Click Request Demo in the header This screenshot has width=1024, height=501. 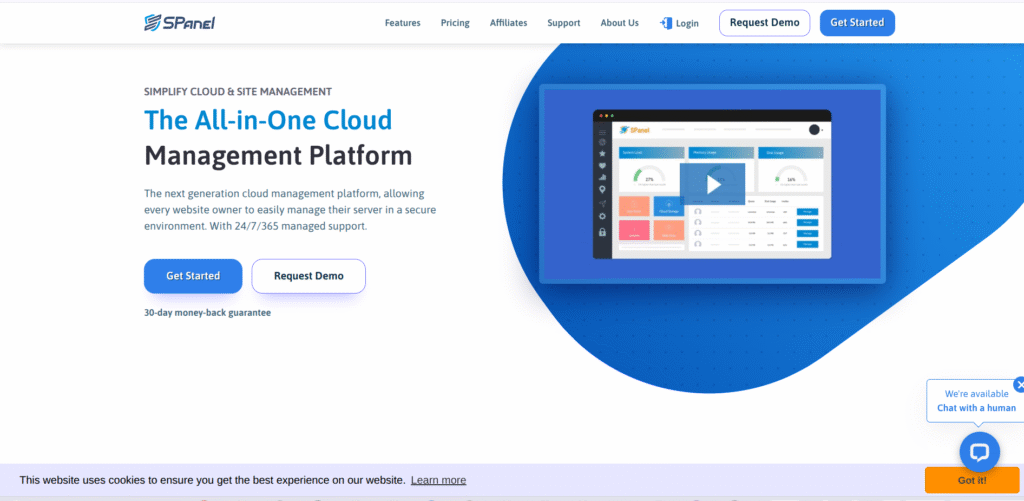[x=765, y=23]
